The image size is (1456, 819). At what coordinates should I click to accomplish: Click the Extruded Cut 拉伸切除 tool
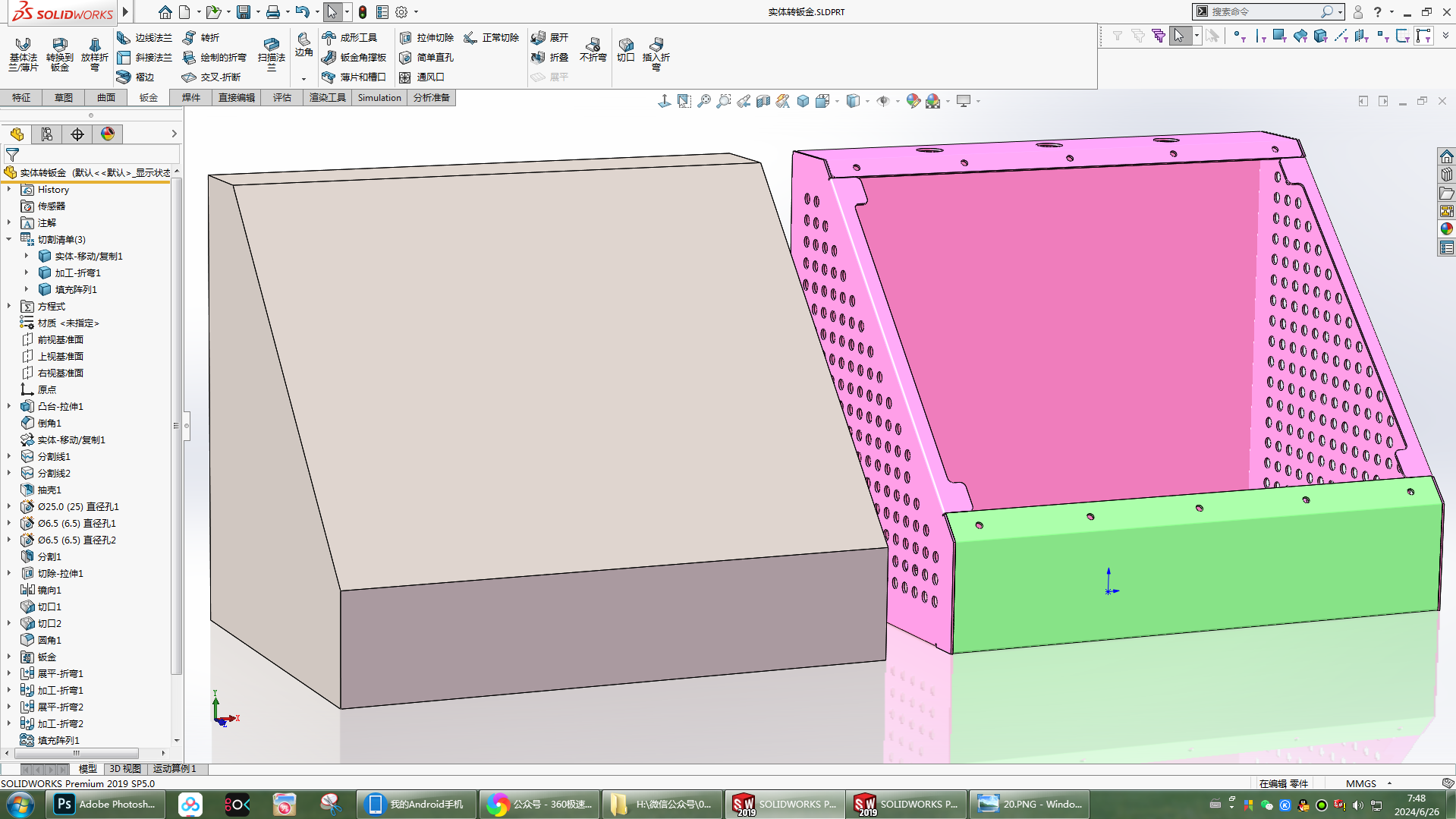(426, 37)
